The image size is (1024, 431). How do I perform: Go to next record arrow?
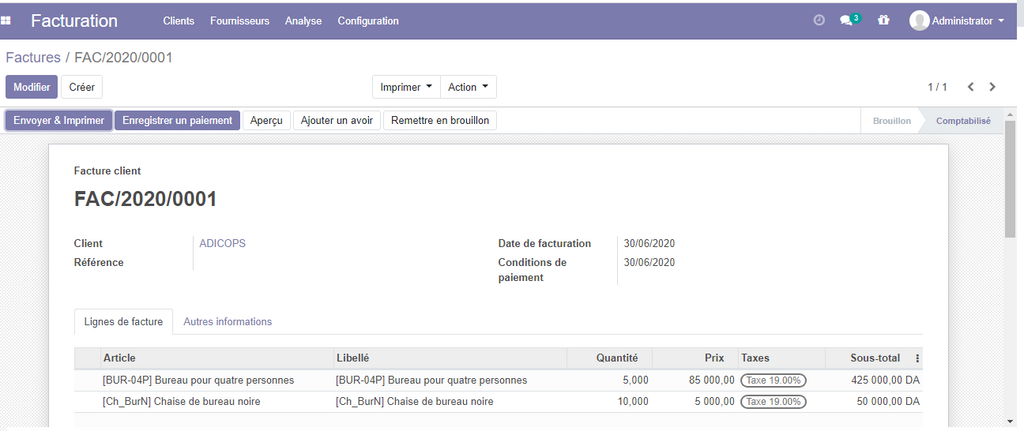coord(992,87)
